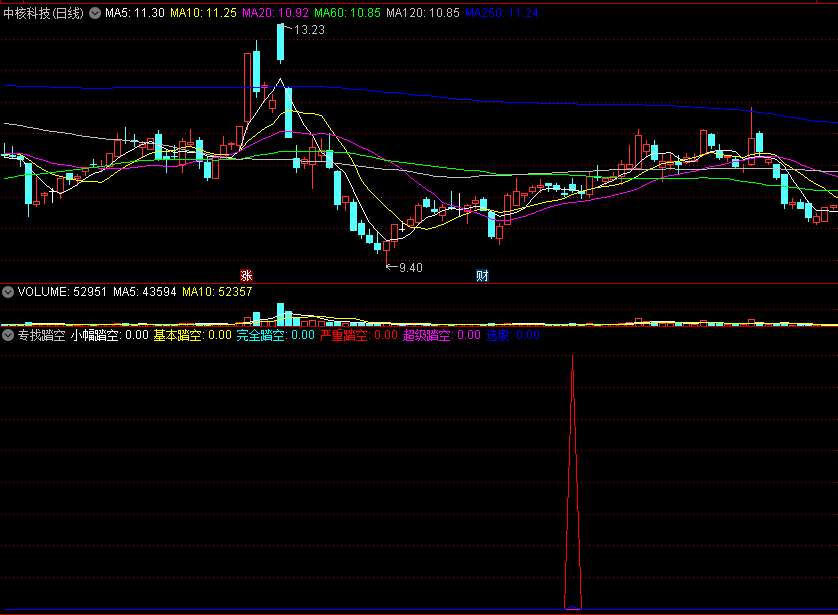The height and width of the screenshot is (615, 838).
Task: Select the 严重踏空: 0.00 value
Action: click(359, 335)
